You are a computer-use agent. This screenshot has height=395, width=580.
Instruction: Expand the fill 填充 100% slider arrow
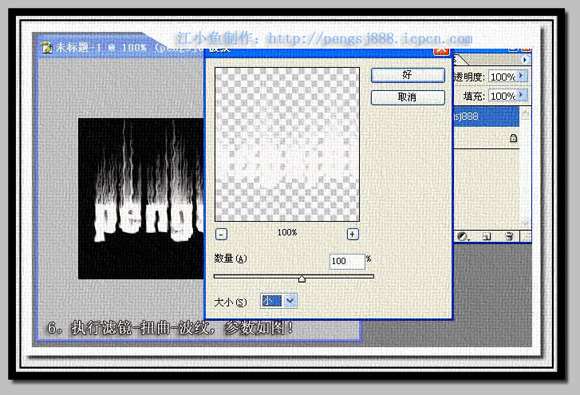(521, 95)
